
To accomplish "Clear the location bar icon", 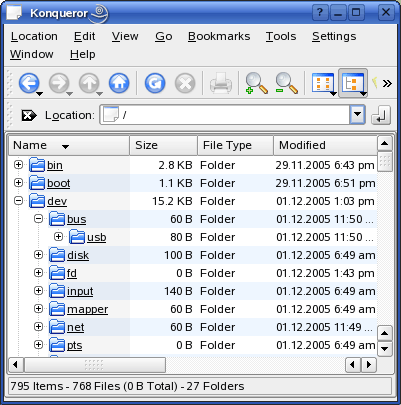I will [29, 115].
